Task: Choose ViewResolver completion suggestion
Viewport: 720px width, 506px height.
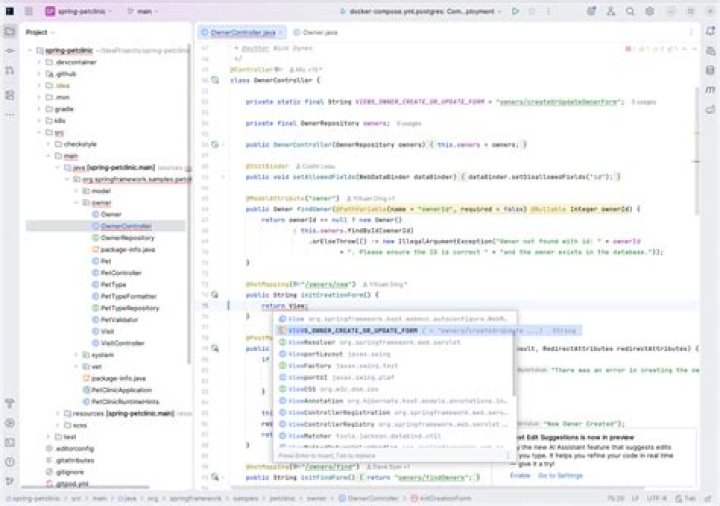Action: point(394,343)
